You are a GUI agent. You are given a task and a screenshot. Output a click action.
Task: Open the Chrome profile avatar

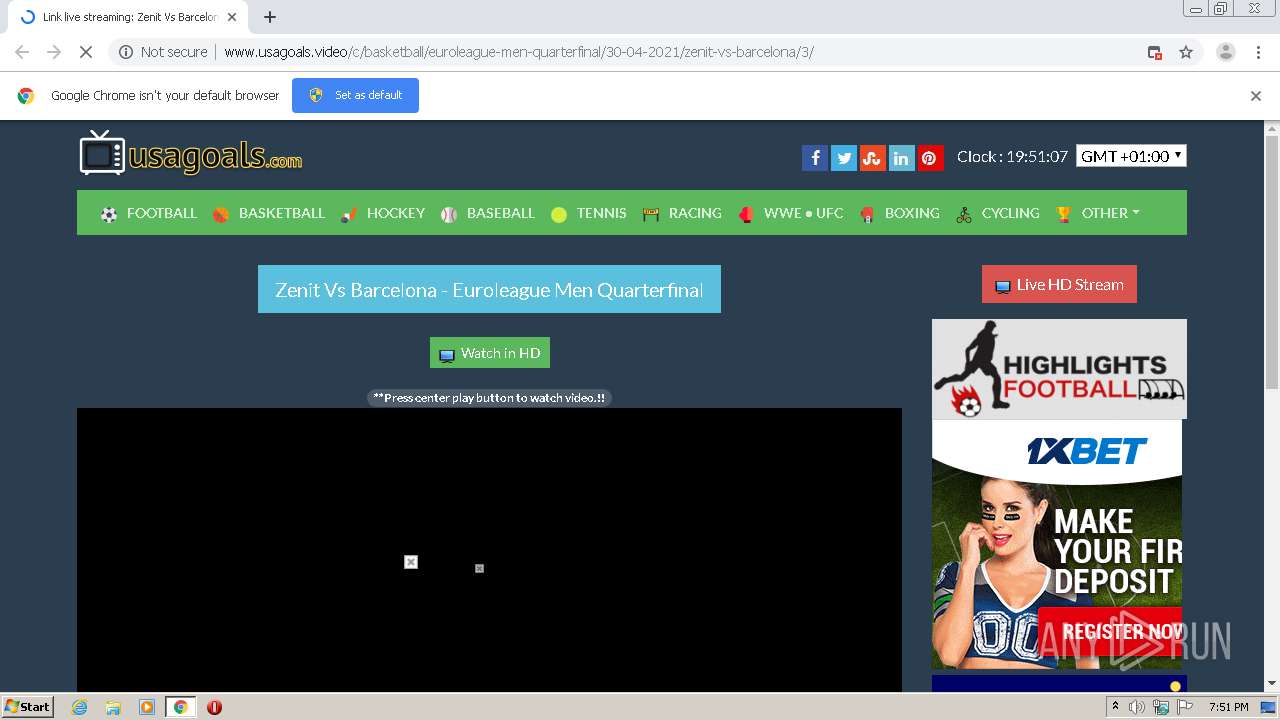[1225, 52]
